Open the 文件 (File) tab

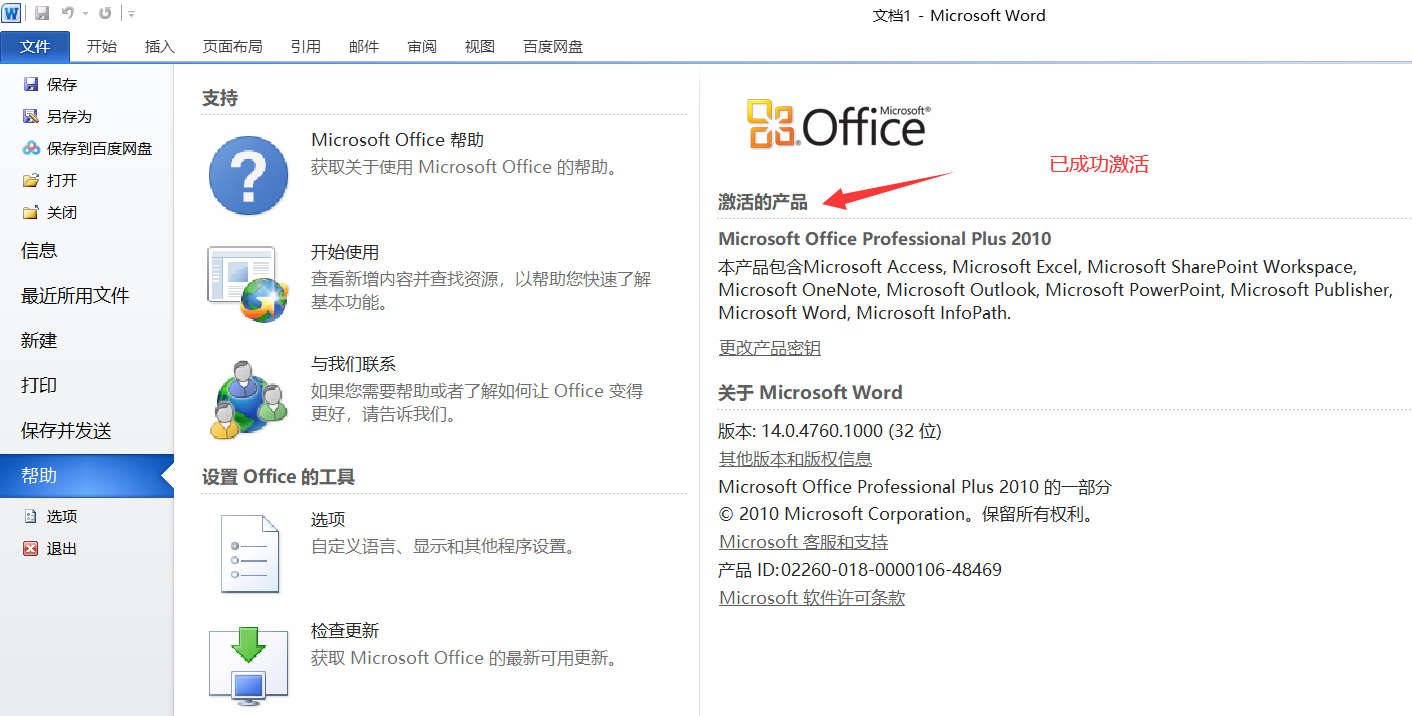coord(35,46)
